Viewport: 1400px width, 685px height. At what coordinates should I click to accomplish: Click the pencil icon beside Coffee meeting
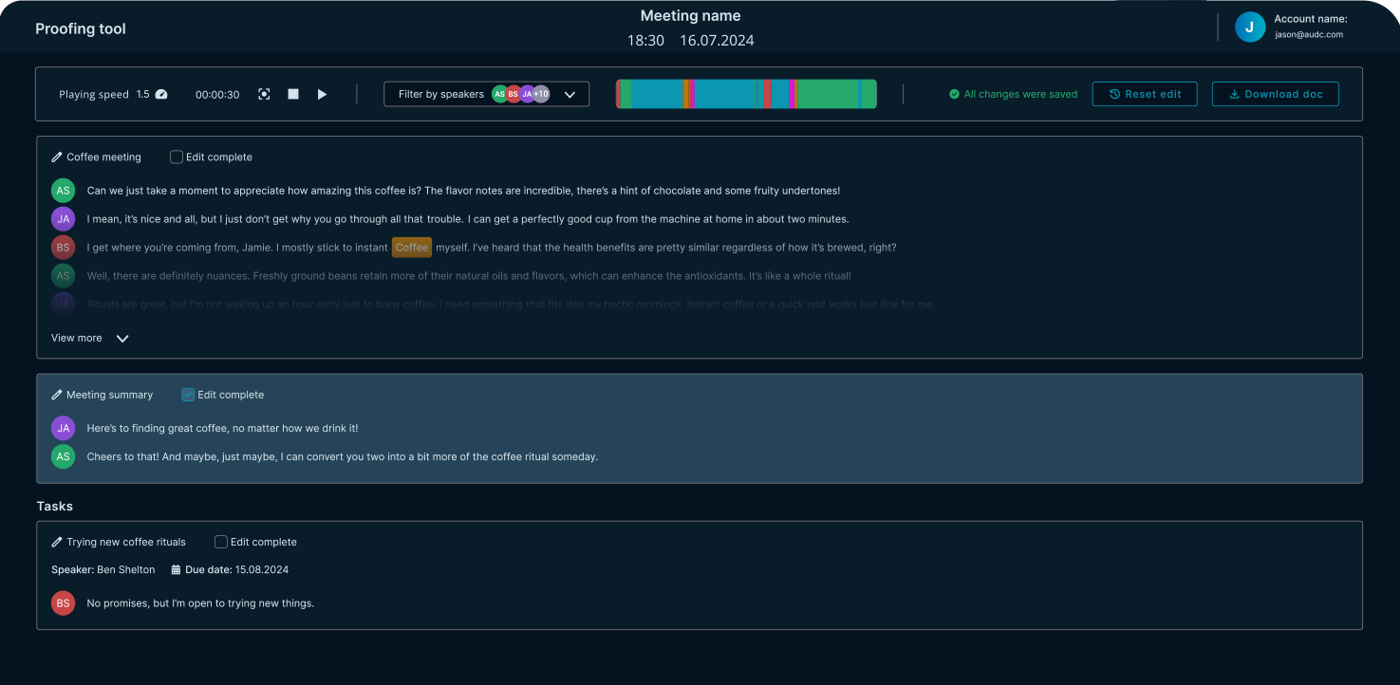57,157
